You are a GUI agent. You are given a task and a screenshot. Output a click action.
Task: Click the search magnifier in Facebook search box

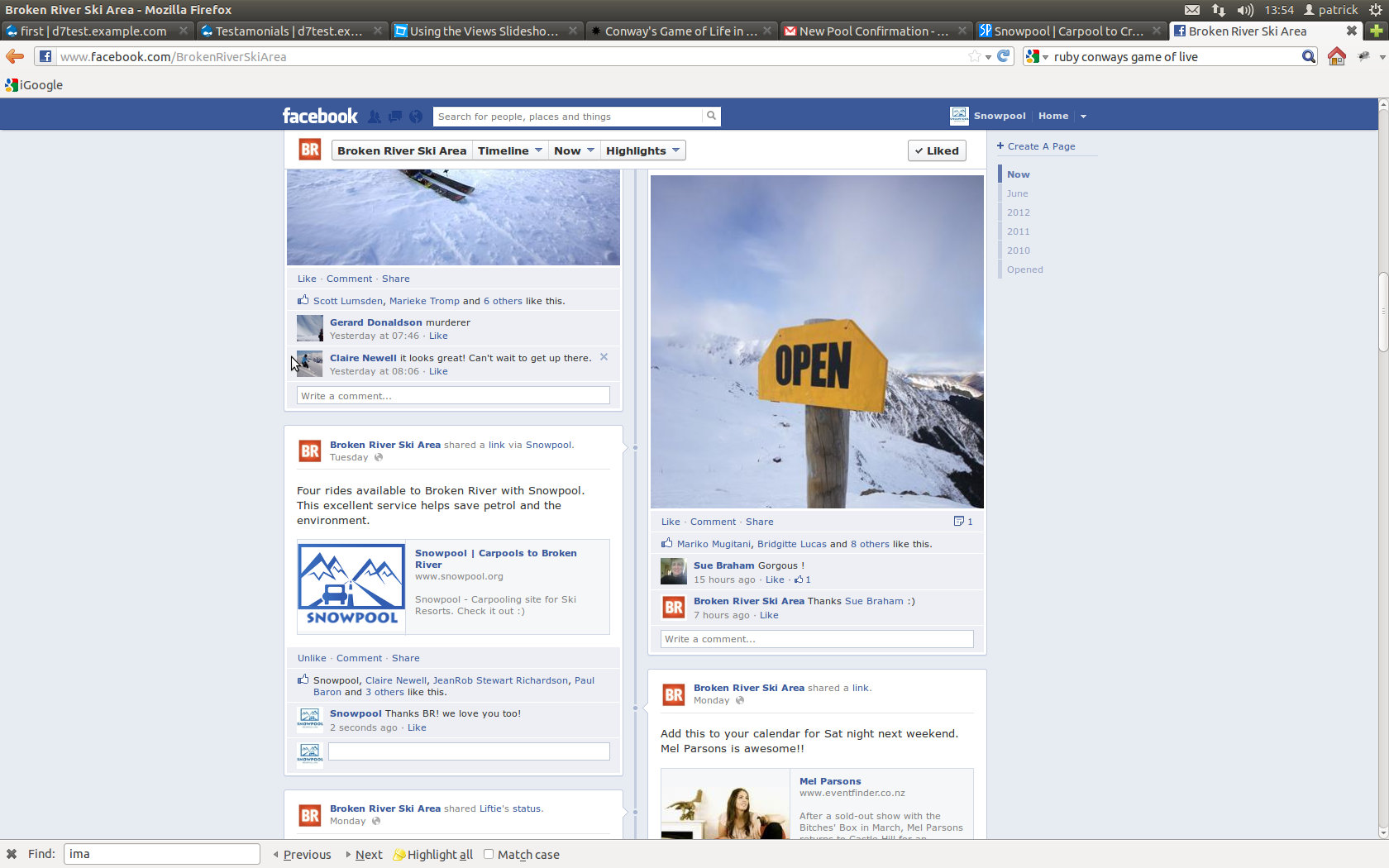pyautogui.click(x=711, y=116)
